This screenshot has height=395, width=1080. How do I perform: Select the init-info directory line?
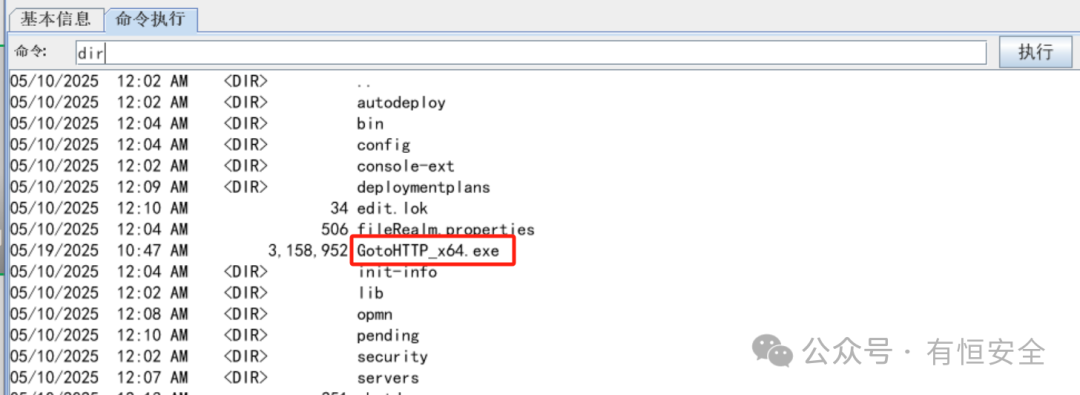coord(397,272)
